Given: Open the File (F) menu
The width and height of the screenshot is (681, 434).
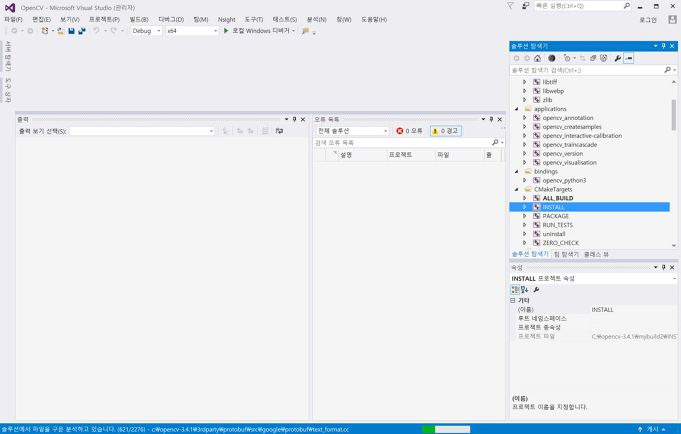Looking at the screenshot, I should pos(13,20).
